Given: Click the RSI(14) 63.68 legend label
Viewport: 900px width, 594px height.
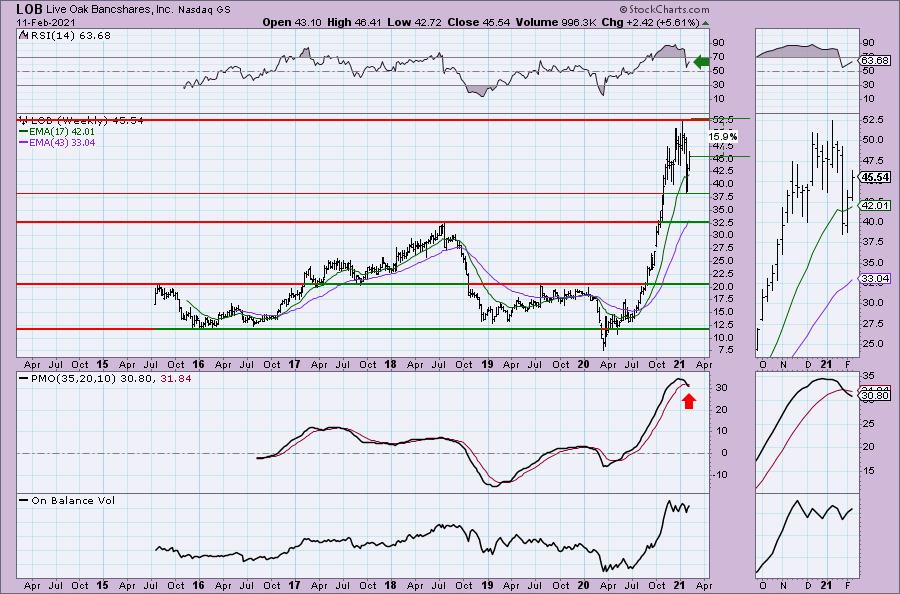Looking at the screenshot, I should click(x=69, y=36).
